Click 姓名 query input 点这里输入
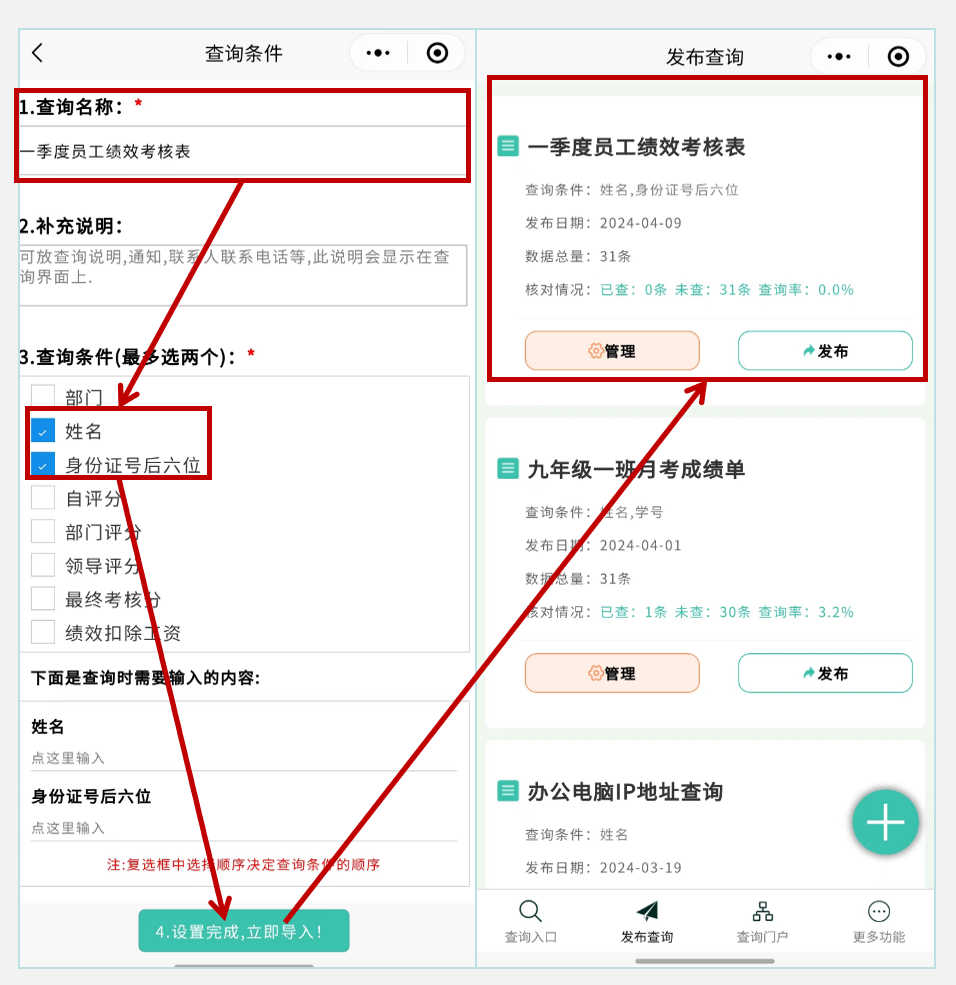Image resolution: width=956 pixels, height=985 pixels. pos(244,758)
